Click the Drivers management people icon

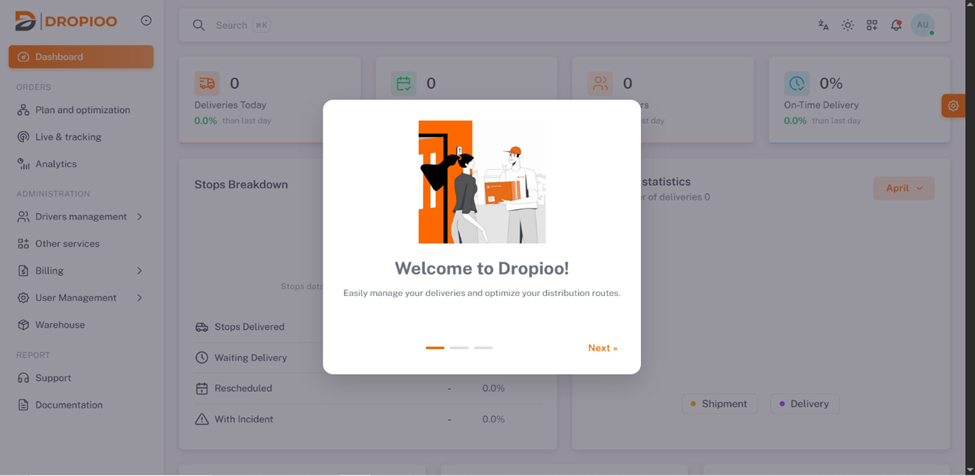point(24,217)
